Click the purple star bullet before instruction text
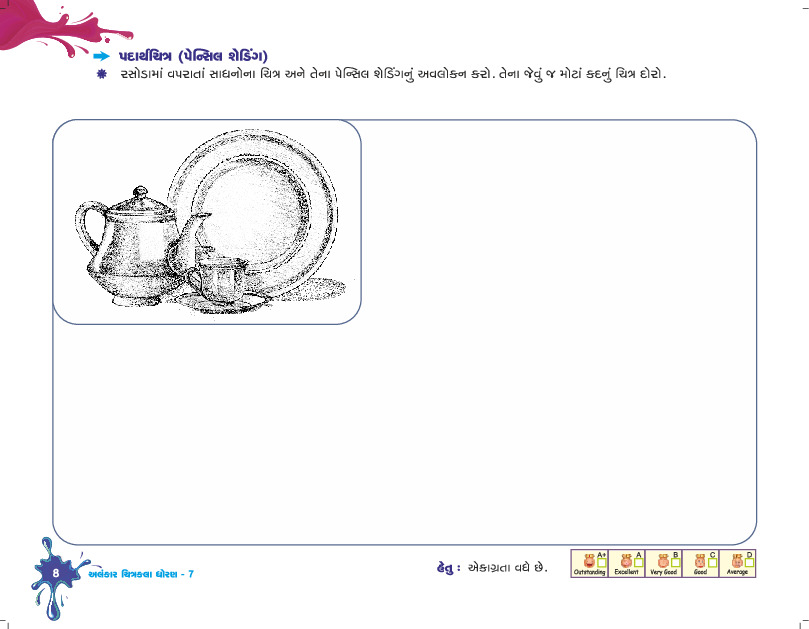The height and width of the screenshot is (629, 809). click(x=102, y=74)
